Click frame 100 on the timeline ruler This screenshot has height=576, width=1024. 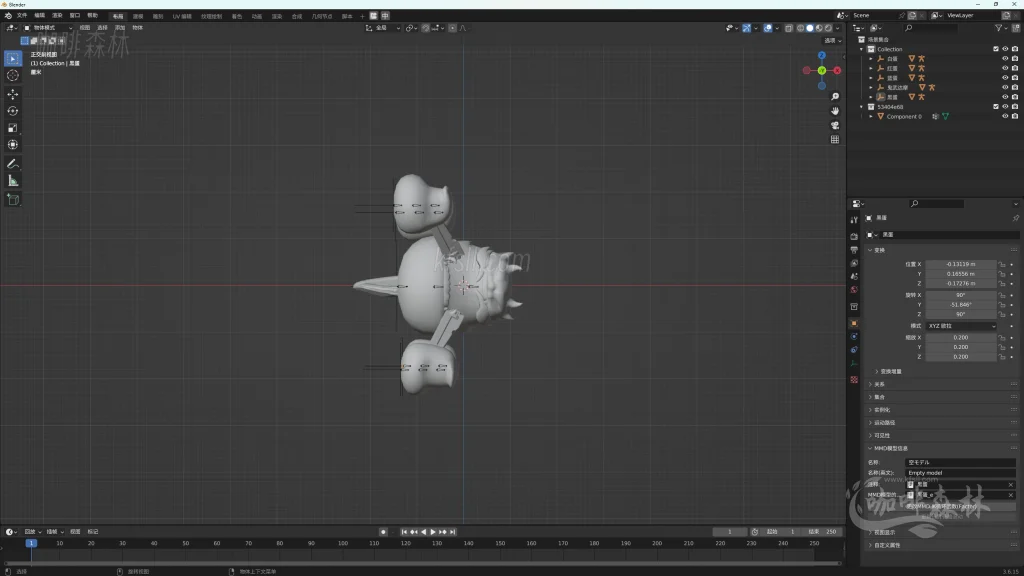pos(342,543)
